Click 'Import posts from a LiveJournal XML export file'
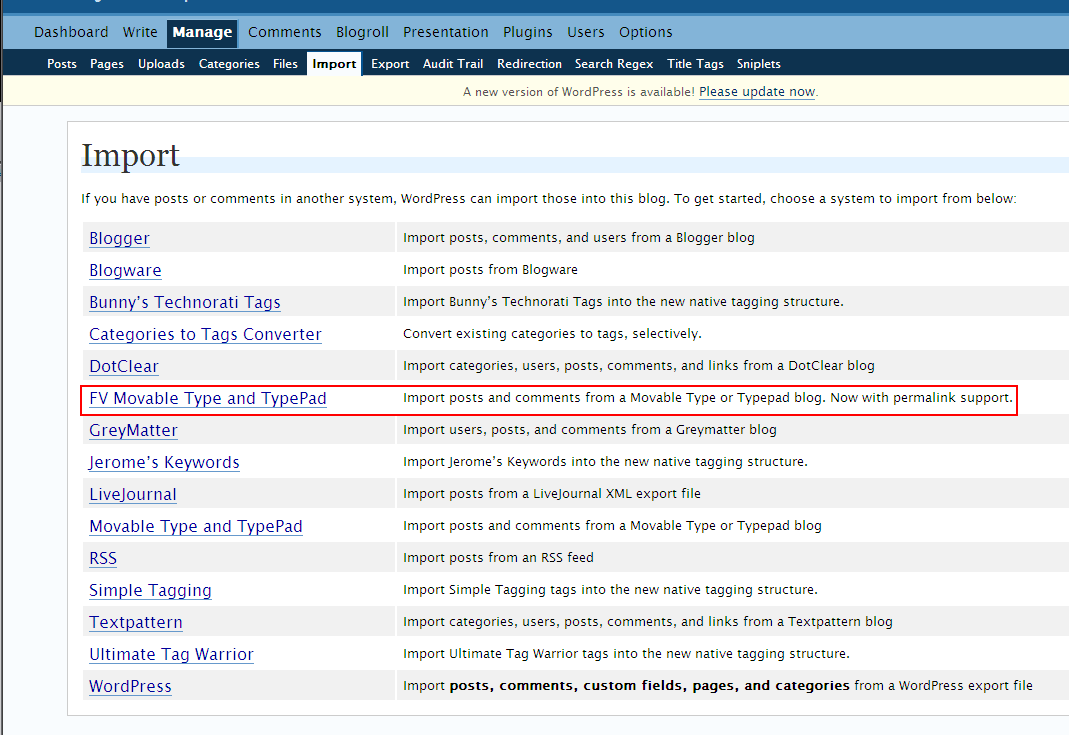The height and width of the screenshot is (735, 1069). (552, 493)
